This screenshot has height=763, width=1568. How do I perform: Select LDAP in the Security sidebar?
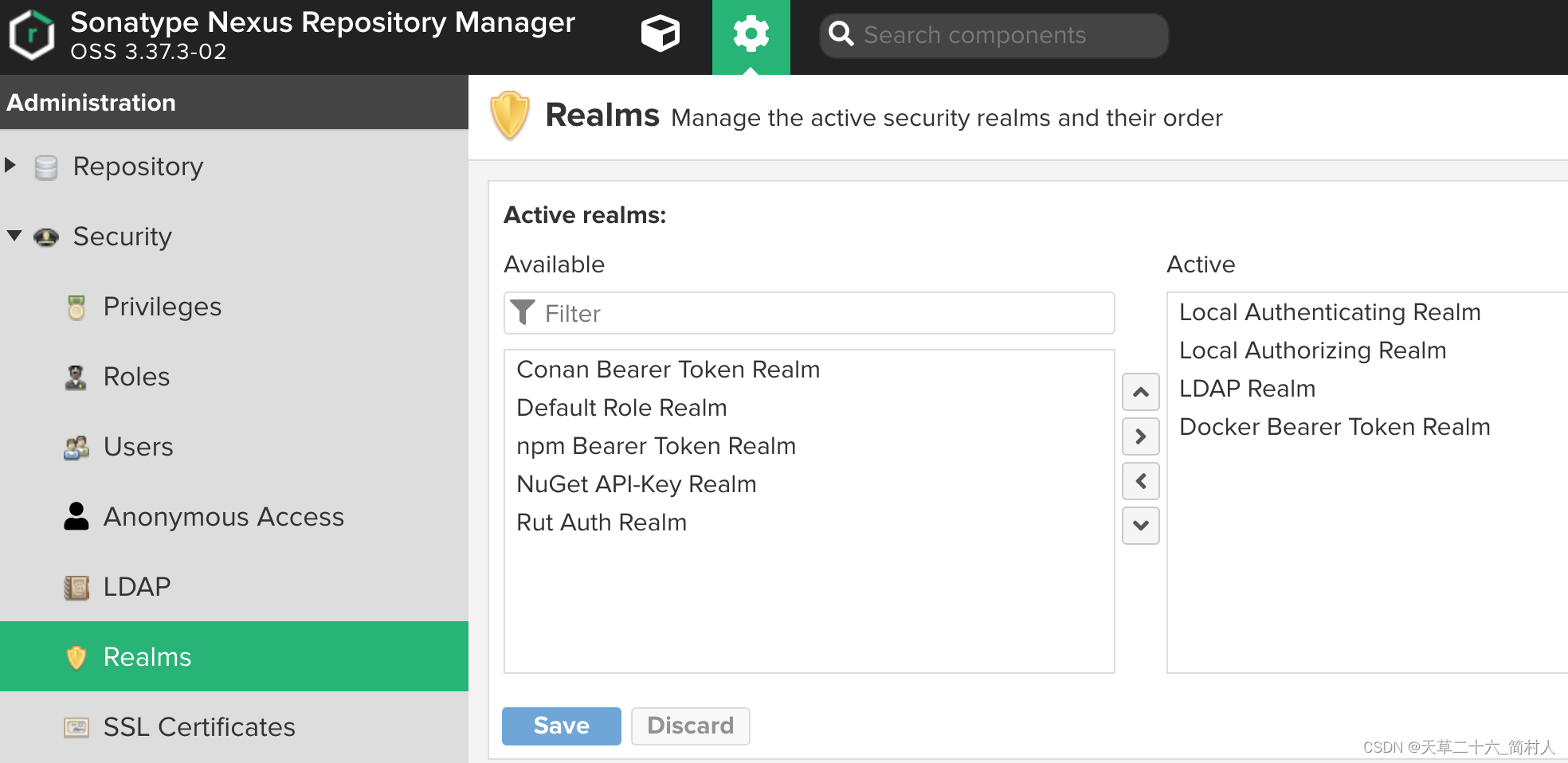tap(135, 586)
